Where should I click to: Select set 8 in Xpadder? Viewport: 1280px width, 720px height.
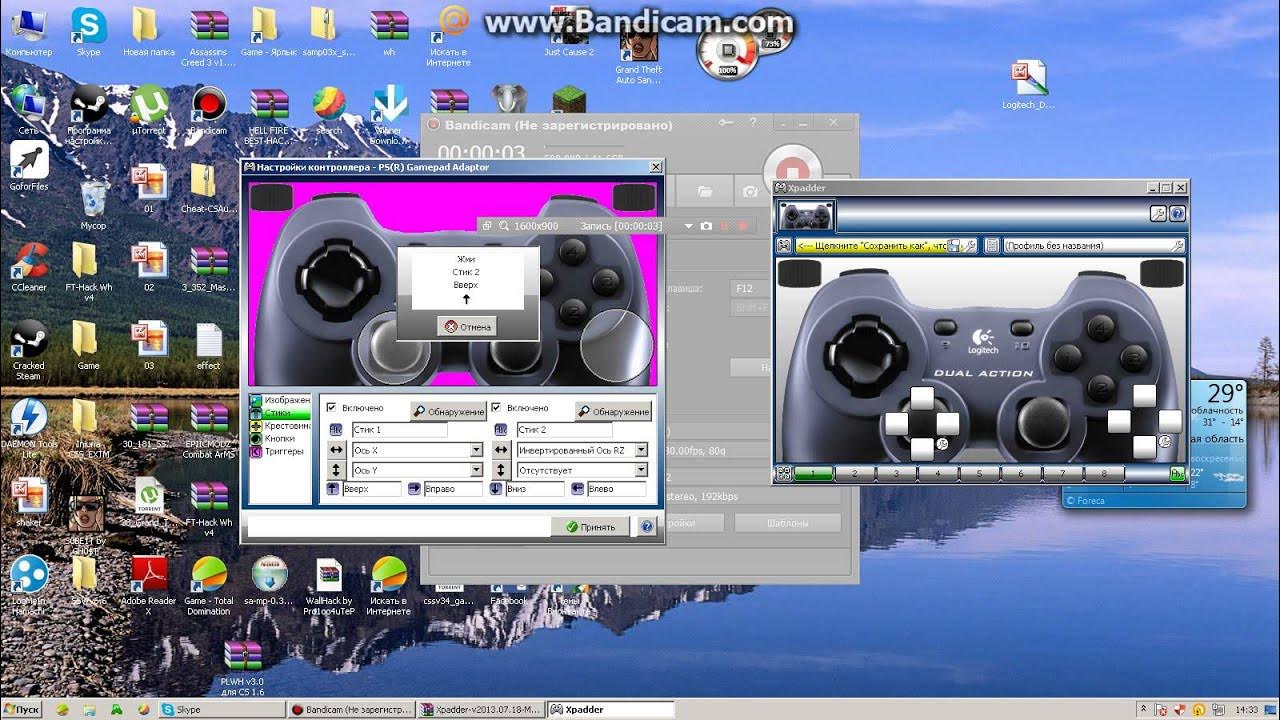pyautogui.click(x=1104, y=474)
